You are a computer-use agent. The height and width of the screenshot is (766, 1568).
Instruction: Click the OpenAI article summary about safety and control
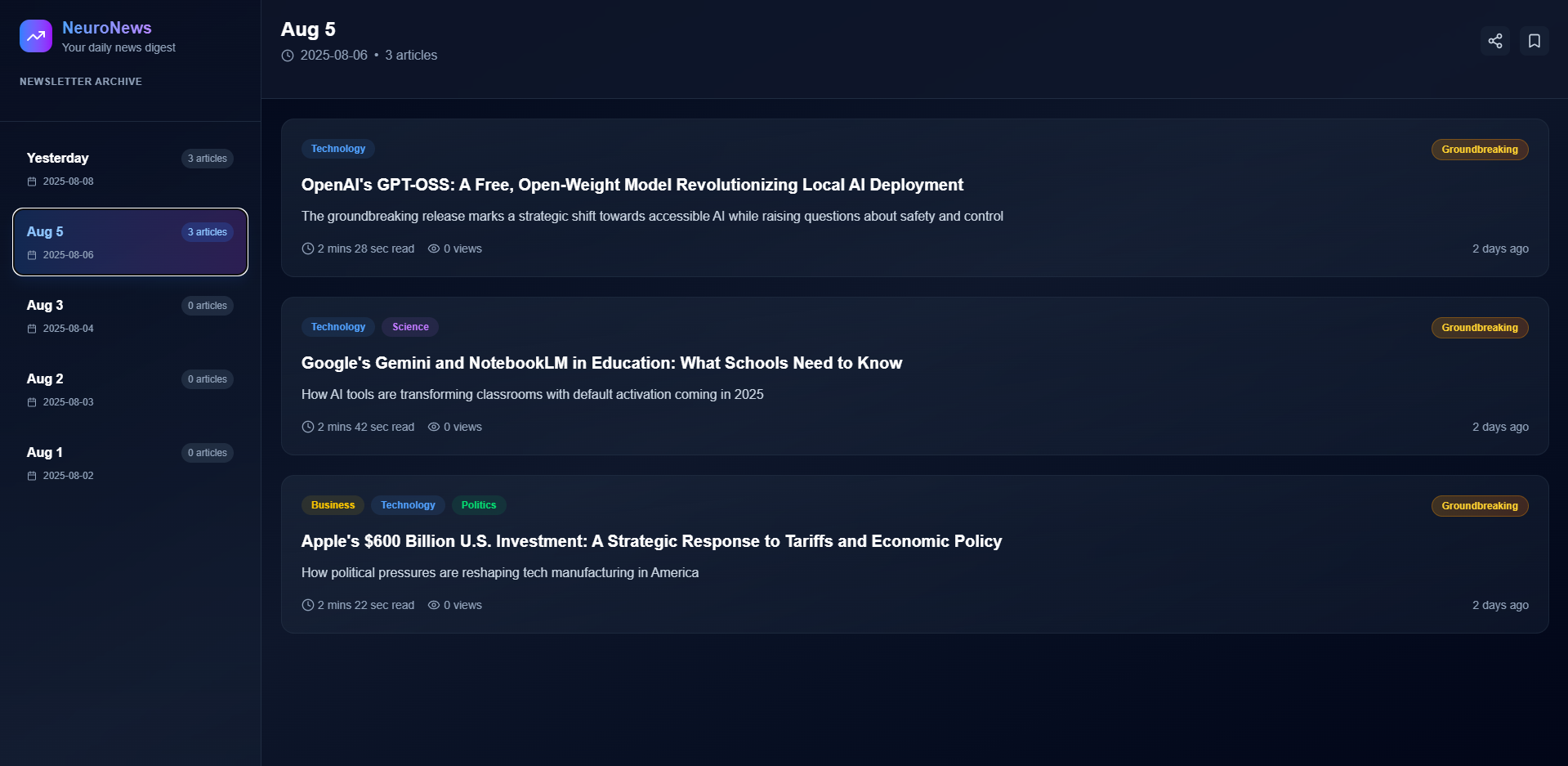(x=652, y=216)
